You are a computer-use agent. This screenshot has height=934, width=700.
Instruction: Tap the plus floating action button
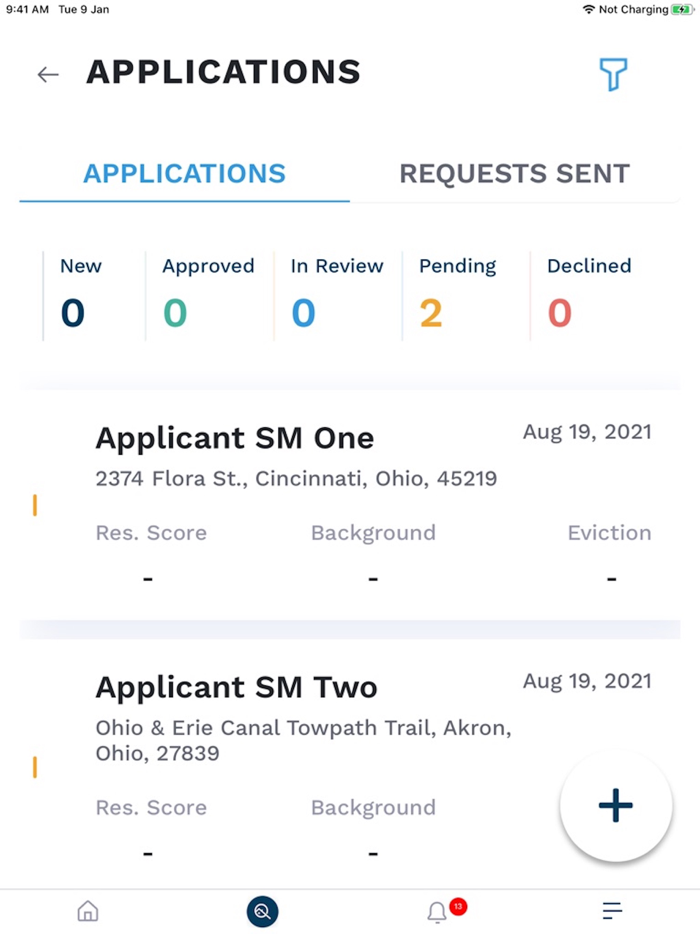click(x=615, y=806)
